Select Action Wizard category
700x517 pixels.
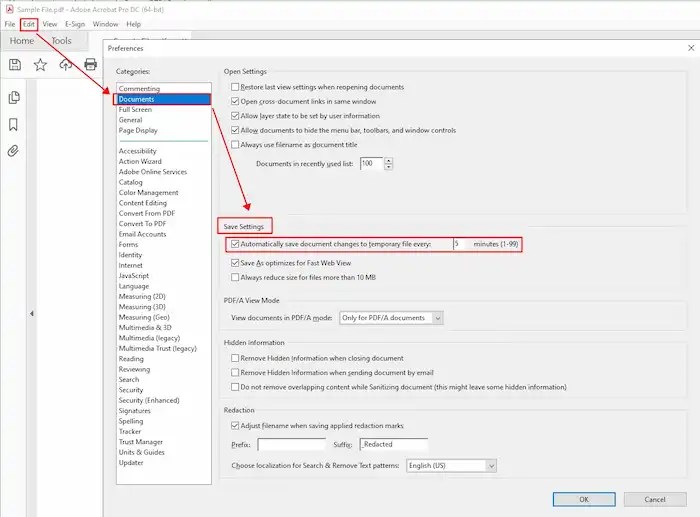coord(140,161)
